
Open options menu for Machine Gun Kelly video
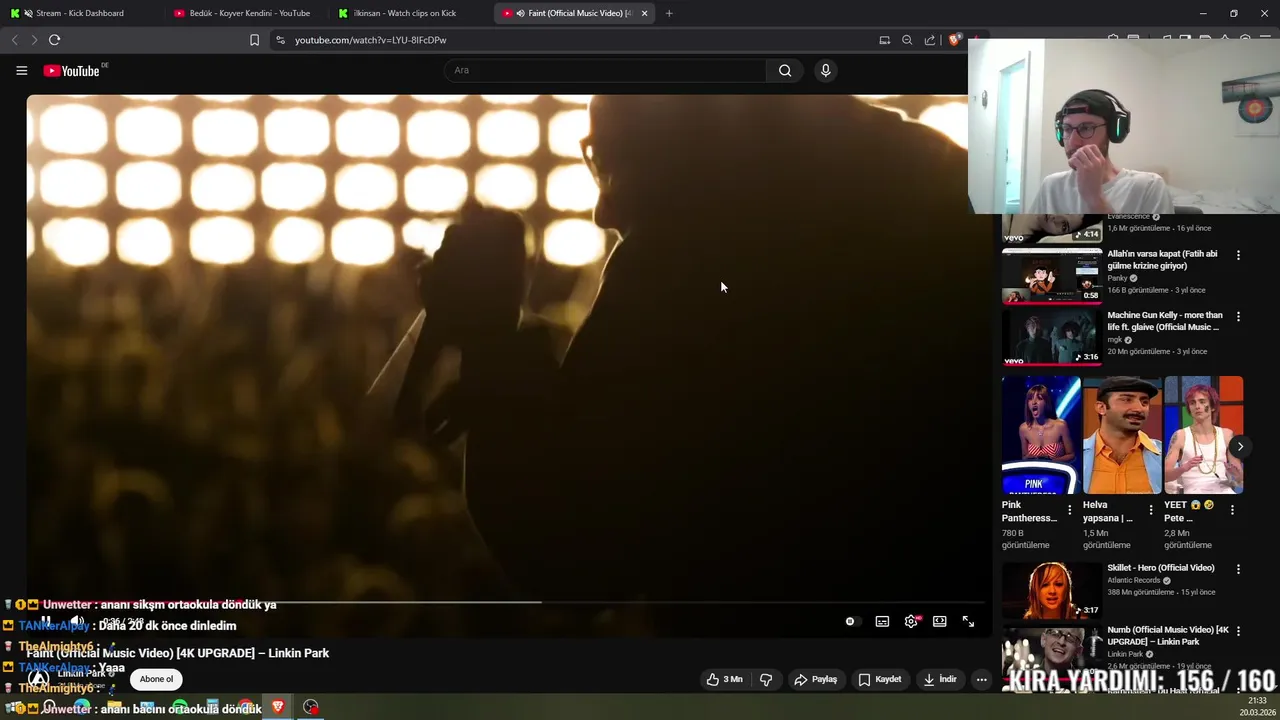point(1238,316)
